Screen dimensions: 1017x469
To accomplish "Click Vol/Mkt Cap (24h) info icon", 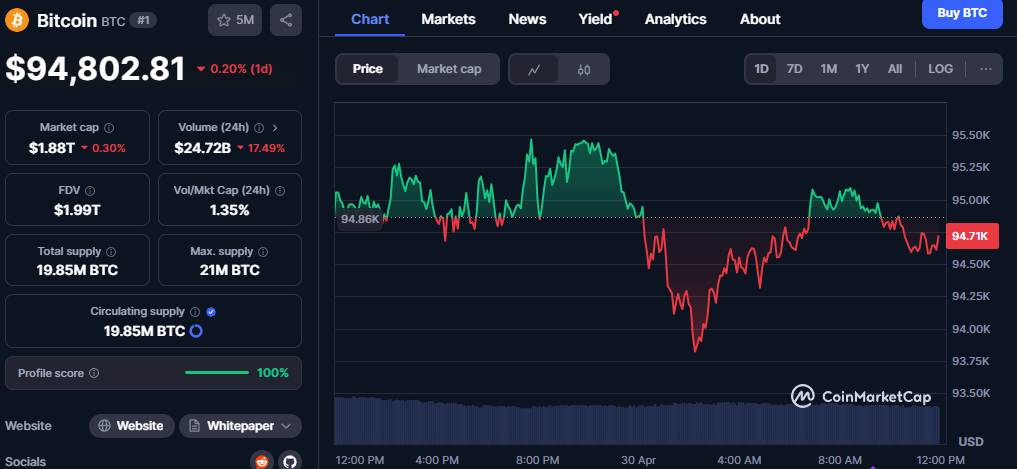I will 280,191.
